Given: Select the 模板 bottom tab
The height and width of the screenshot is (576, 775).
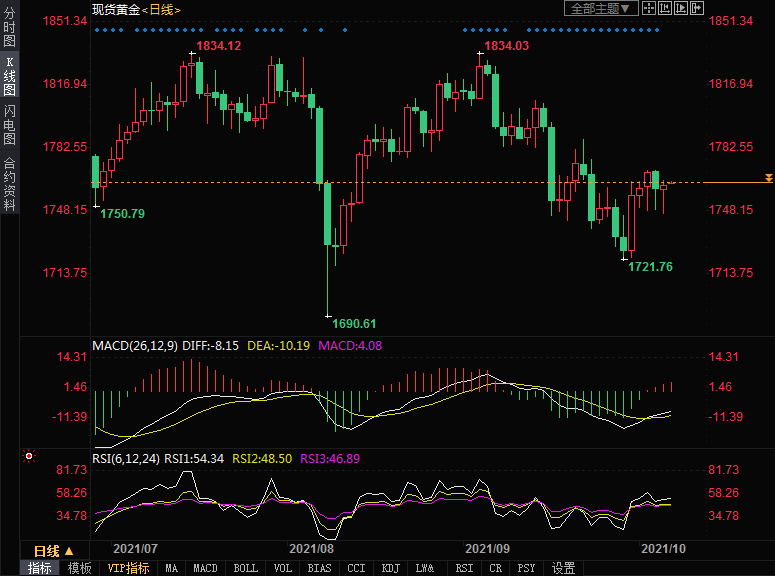Looking at the screenshot, I should point(79,568).
